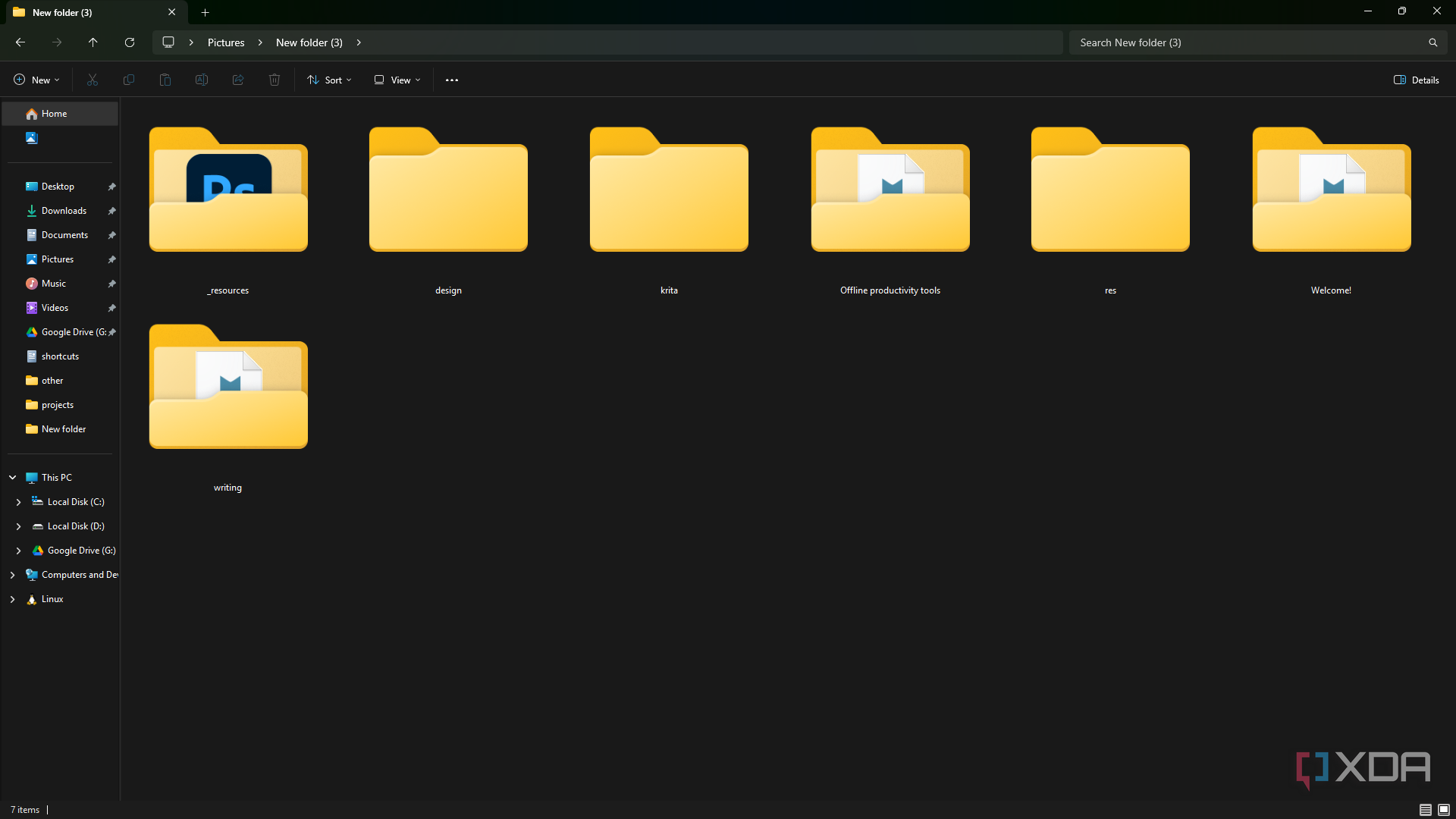
Task: Switch to large thumbnails view icon
Action: coord(1444,810)
